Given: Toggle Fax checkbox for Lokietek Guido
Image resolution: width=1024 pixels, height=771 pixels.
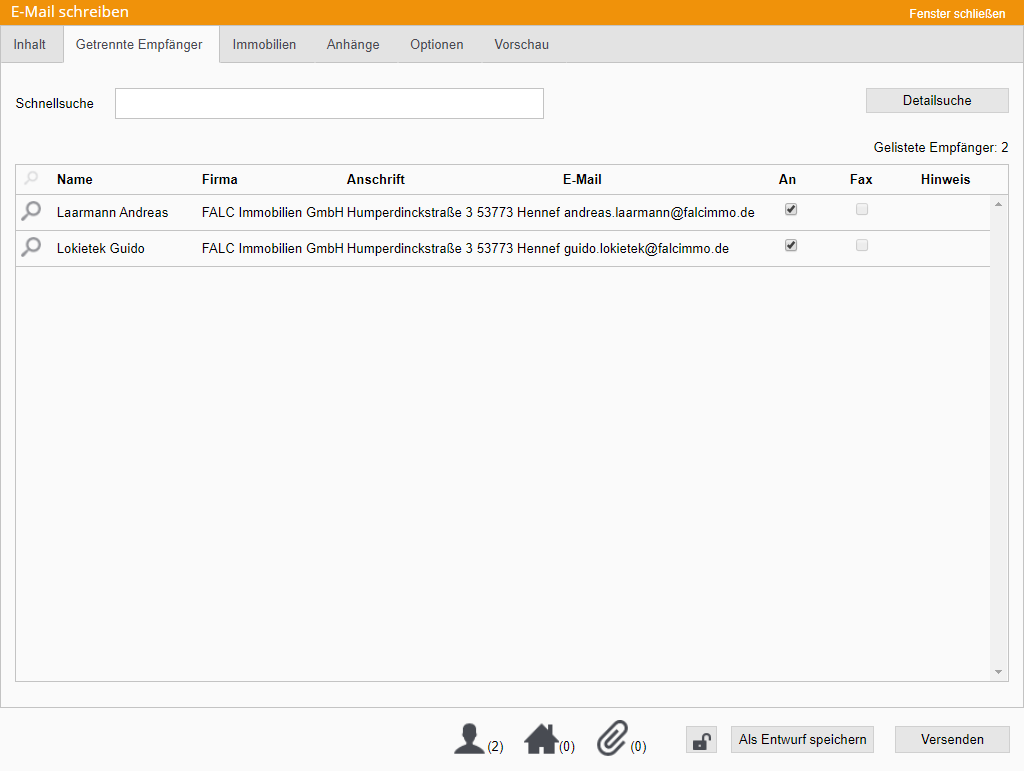Looking at the screenshot, I should 862,245.
